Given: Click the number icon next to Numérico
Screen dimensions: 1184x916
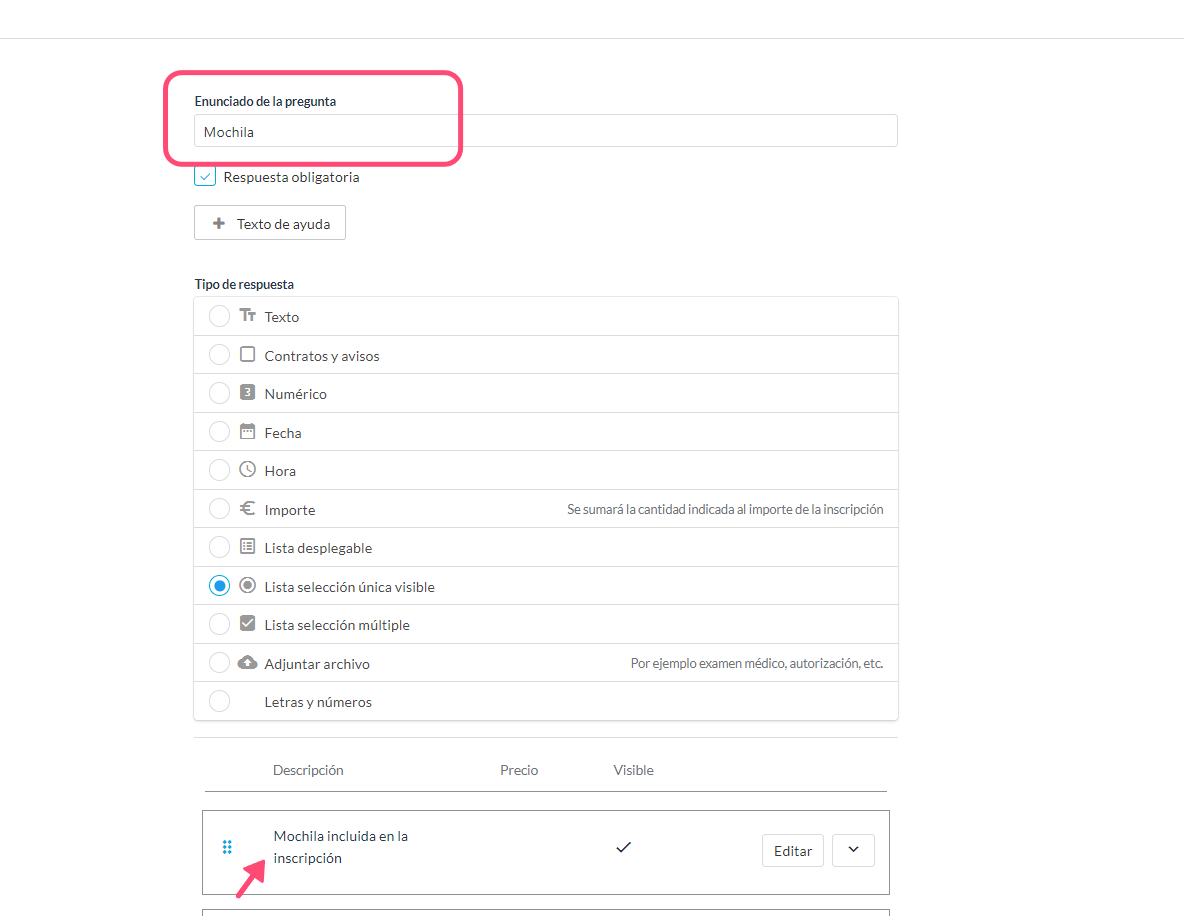Looking at the screenshot, I should tap(248, 393).
